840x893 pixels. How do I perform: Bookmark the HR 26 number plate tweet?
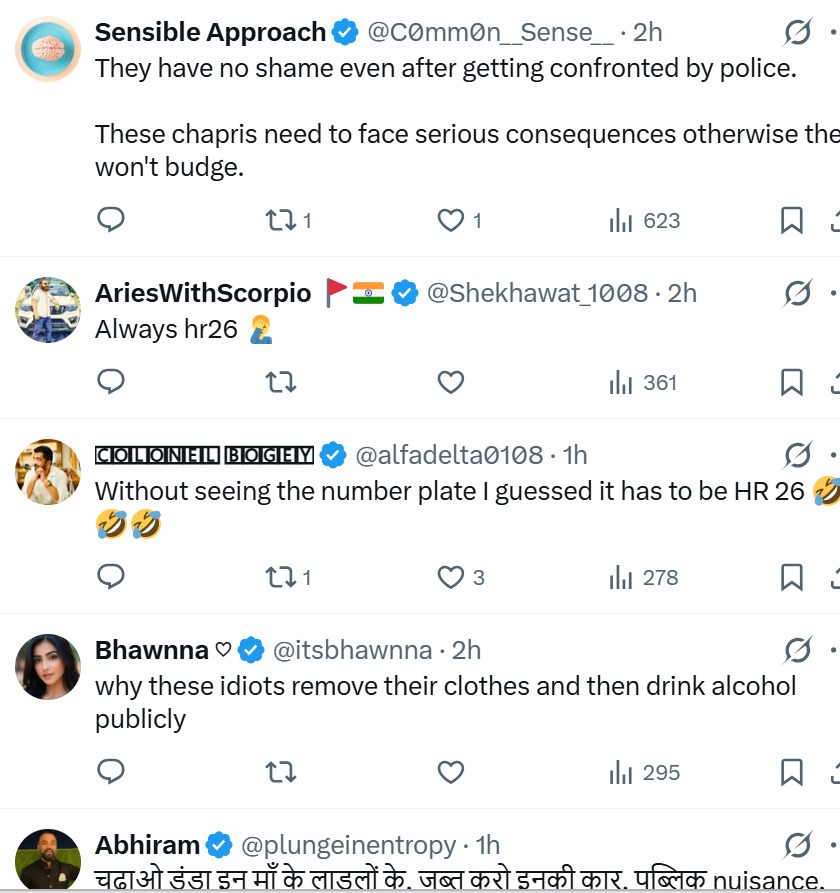coord(791,577)
